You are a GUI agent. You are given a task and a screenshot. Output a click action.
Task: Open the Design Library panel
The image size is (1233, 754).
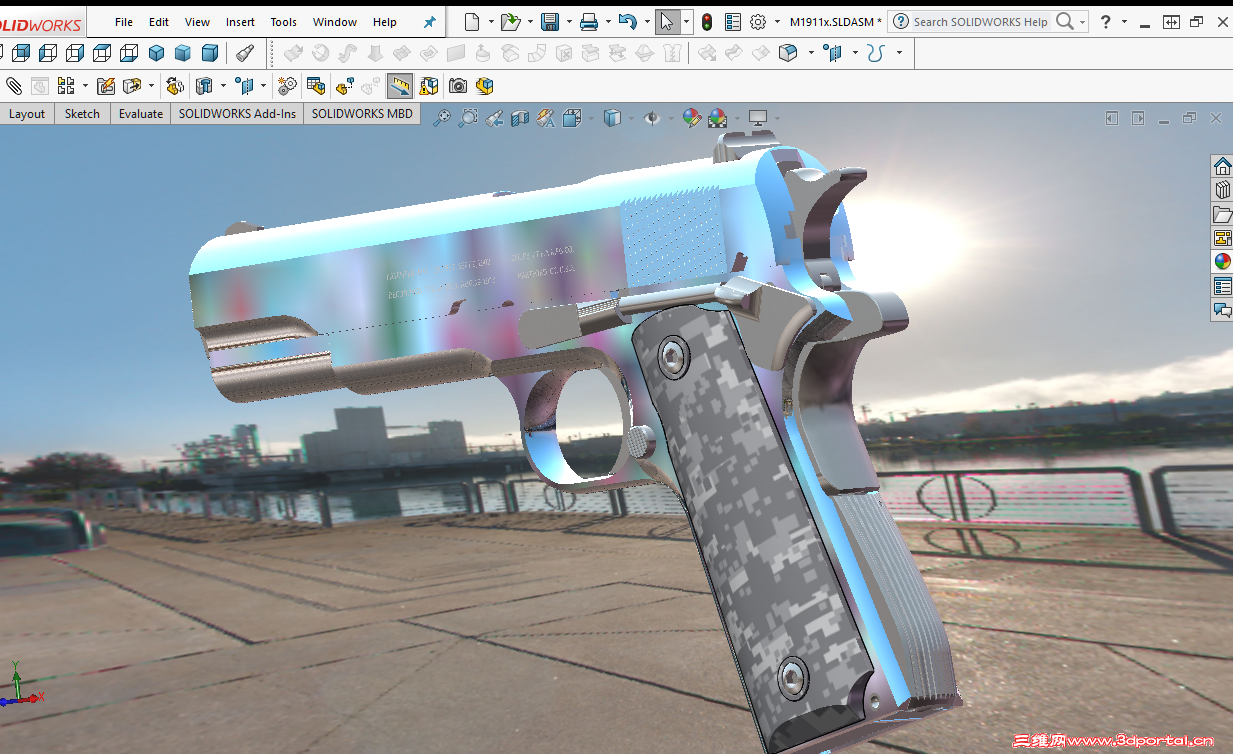click(x=1222, y=190)
